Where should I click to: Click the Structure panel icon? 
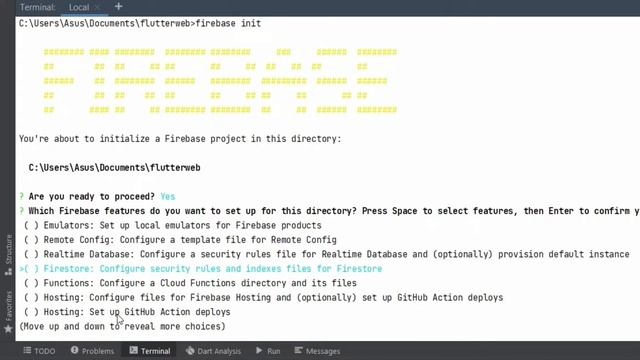8,272
